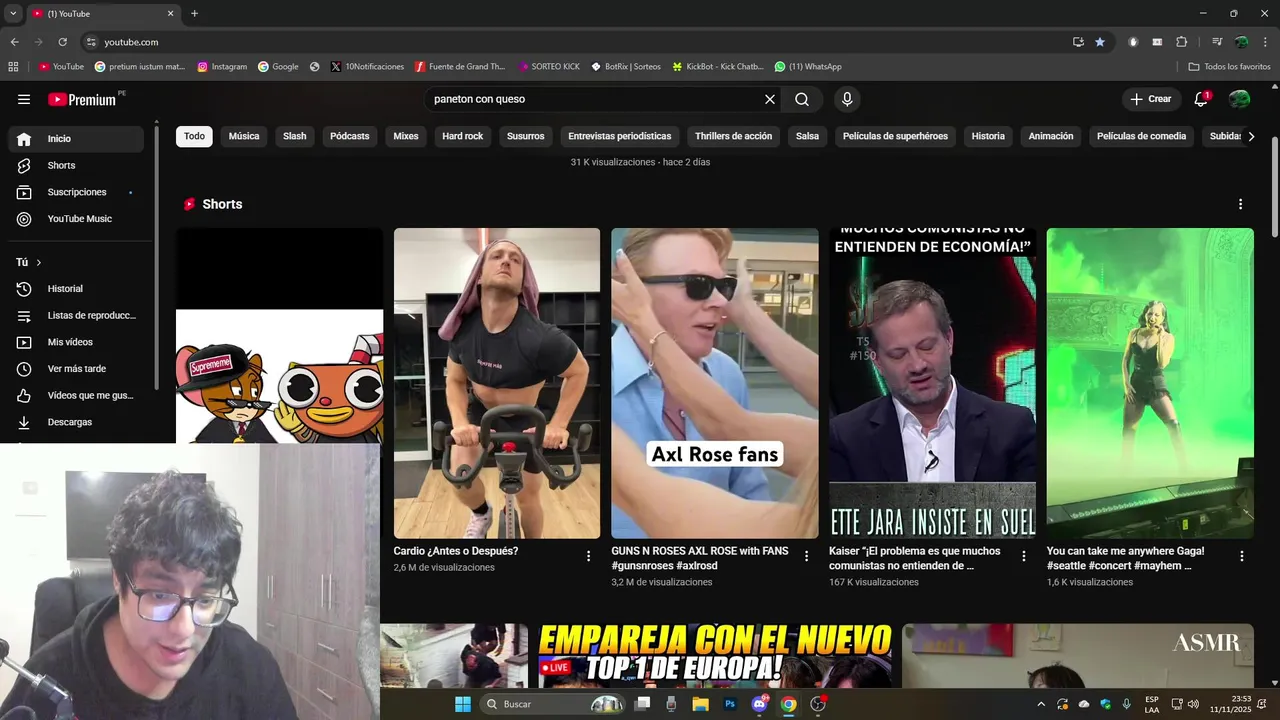
Task: Select the Películas de comedia chip
Action: (1141, 136)
